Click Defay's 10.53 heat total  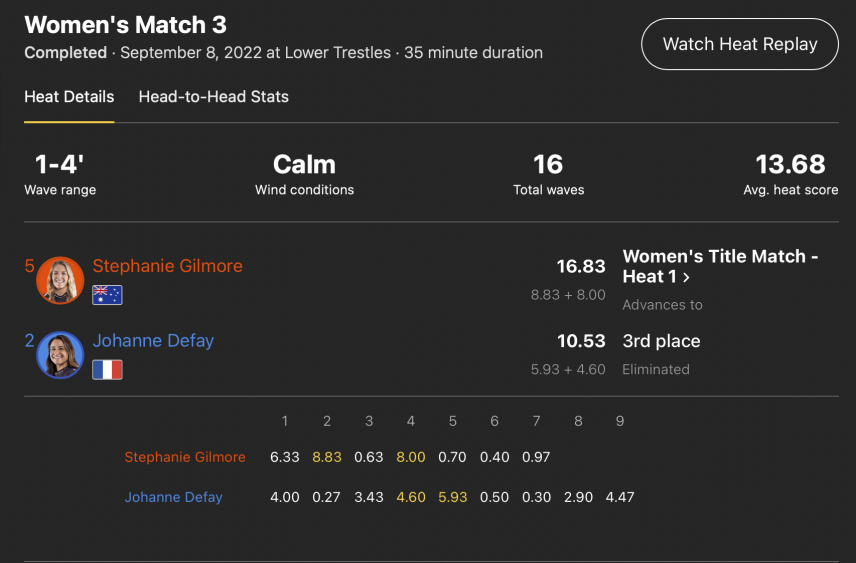[x=581, y=341]
